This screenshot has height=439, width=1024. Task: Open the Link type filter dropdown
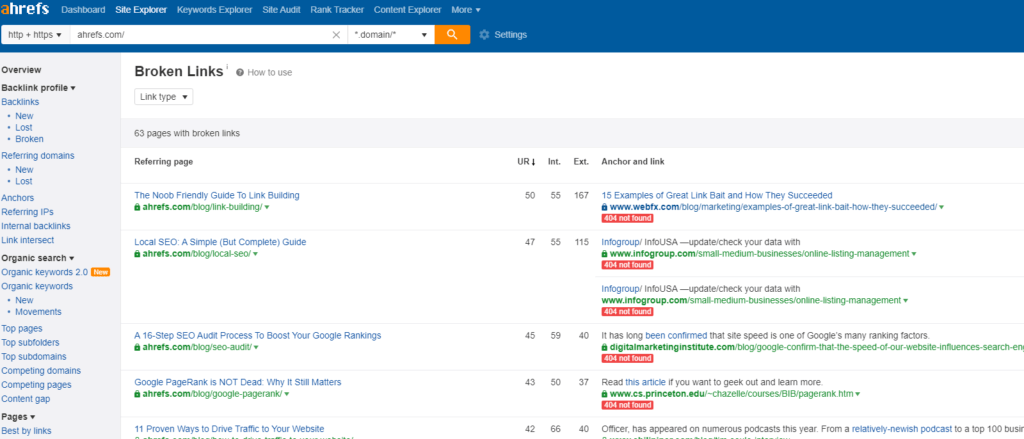click(x=163, y=97)
